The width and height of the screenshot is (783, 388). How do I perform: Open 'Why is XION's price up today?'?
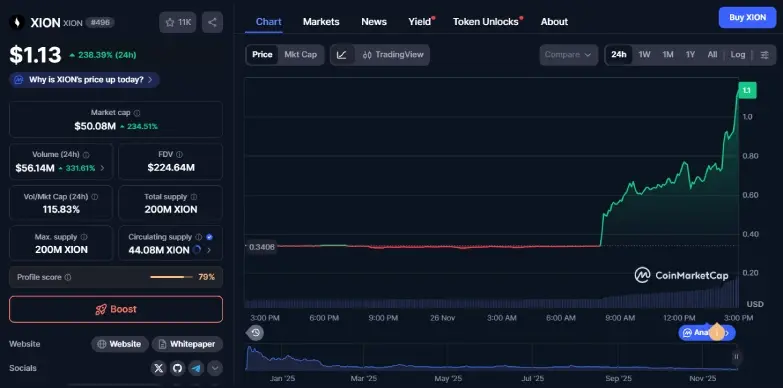click(84, 80)
